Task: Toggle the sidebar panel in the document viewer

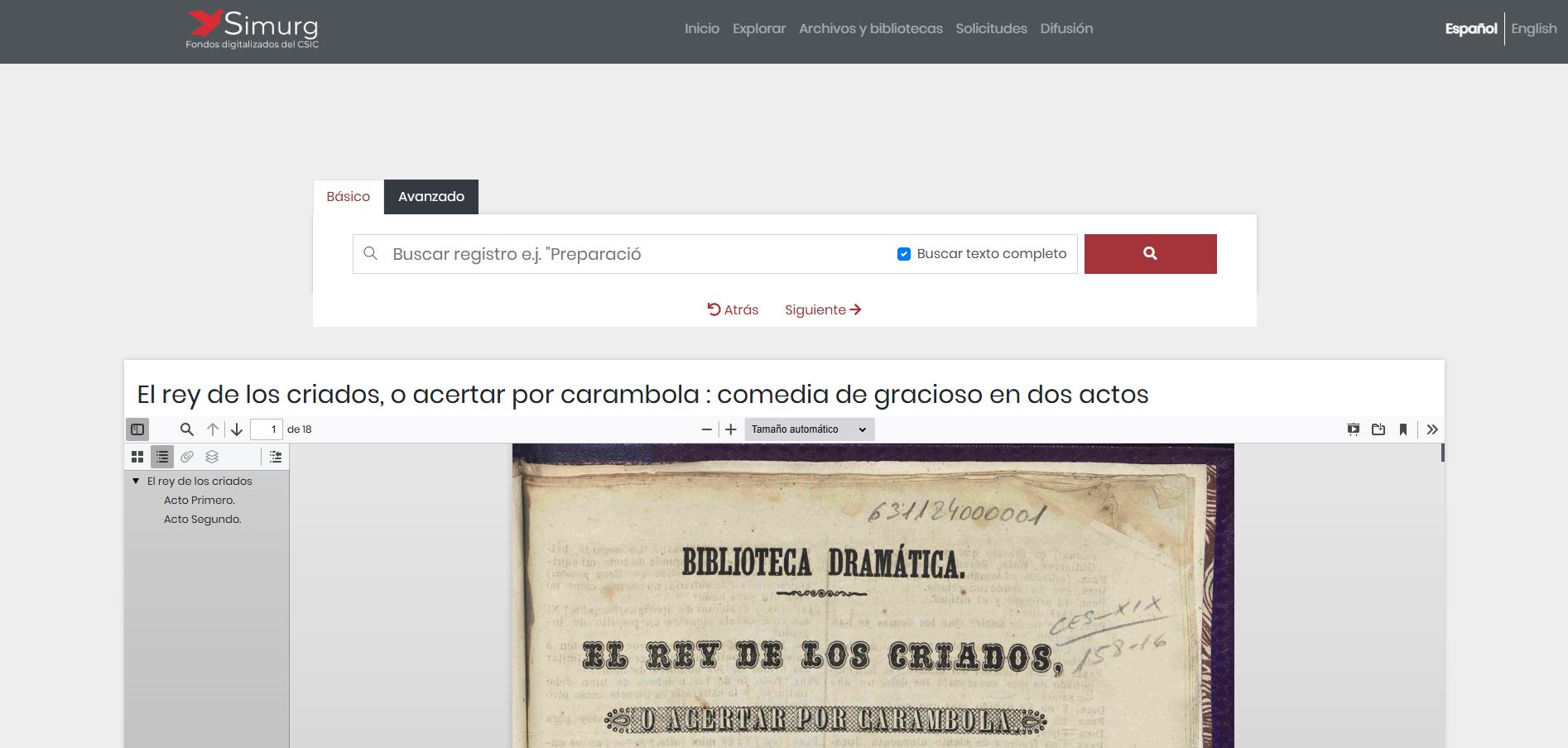Action: pyautogui.click(x=137, y=429)
